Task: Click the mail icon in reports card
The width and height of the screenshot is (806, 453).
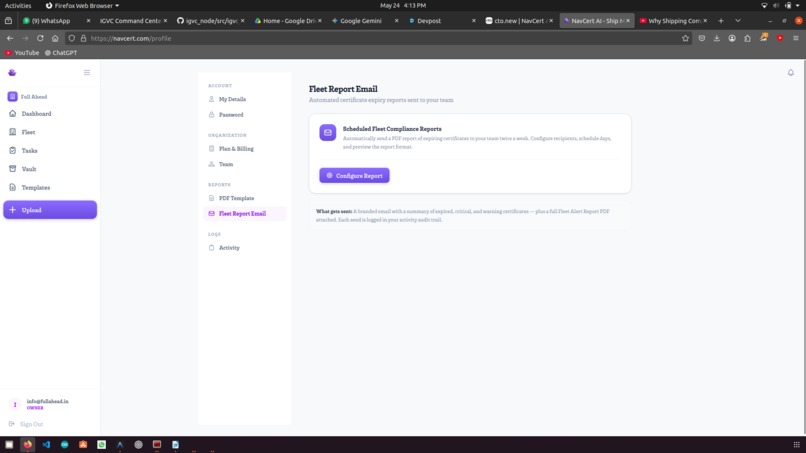Action: tap(327, 133)
